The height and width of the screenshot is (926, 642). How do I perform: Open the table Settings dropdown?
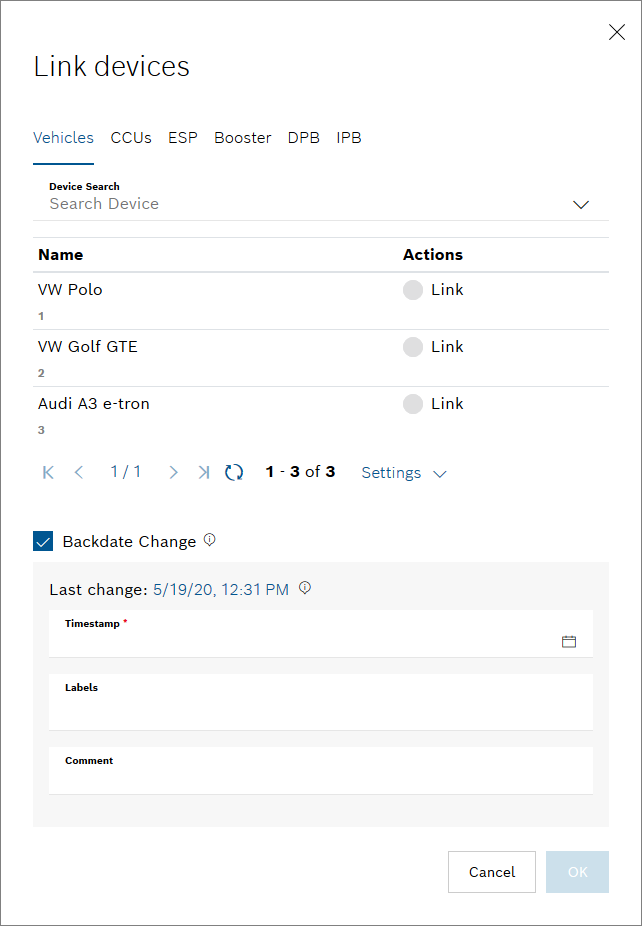pos(403,473)
